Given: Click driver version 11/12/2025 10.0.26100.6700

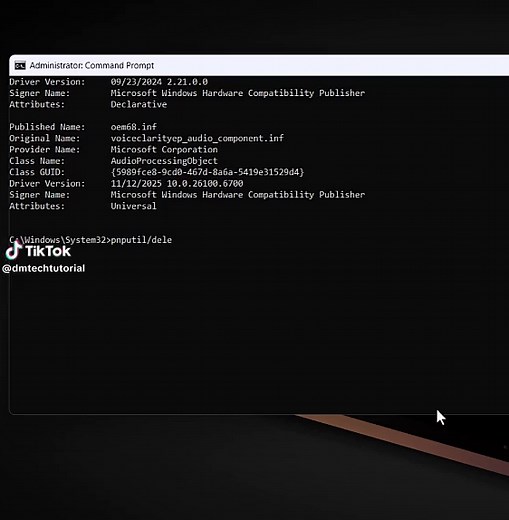Looking at the screenshot, I should pyautogui.click(x=177, y=184).
